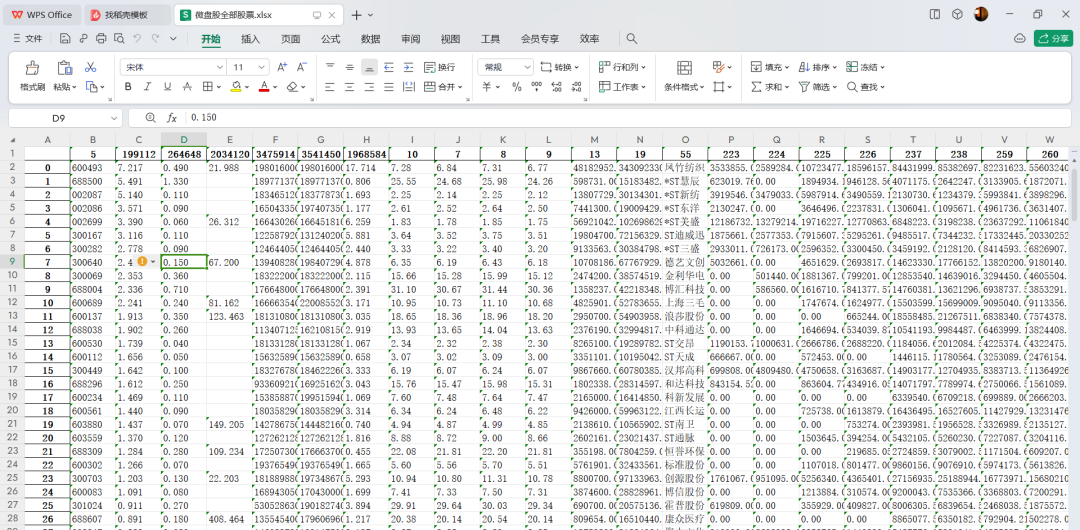This screenshot has height=530, width=1080.
Task: Open the Rows and Columns (行和列) dropdown
Action: [623, 67]
